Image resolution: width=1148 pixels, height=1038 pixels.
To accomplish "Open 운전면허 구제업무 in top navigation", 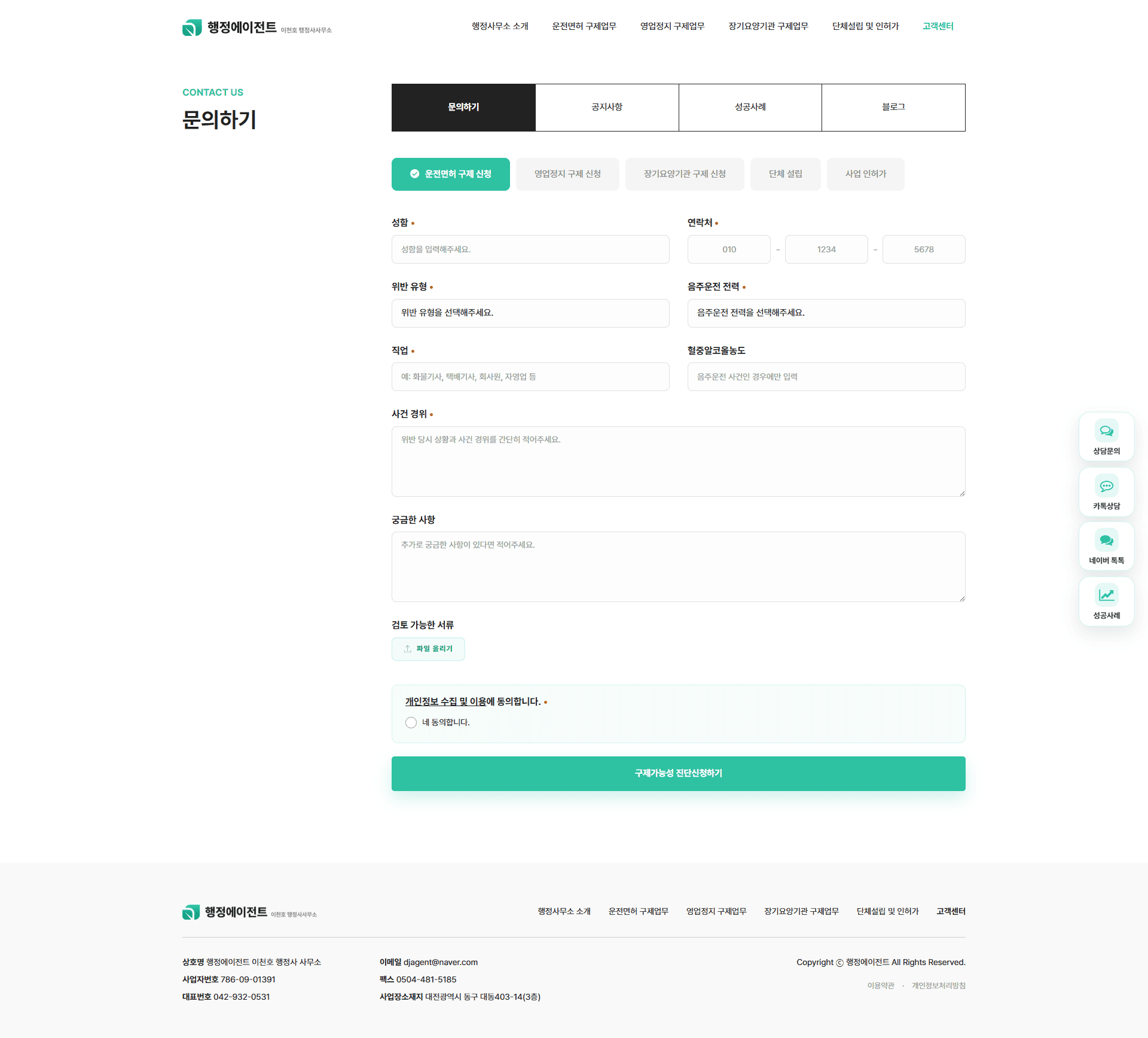I will pyautogui.click(x=584, y=26).
